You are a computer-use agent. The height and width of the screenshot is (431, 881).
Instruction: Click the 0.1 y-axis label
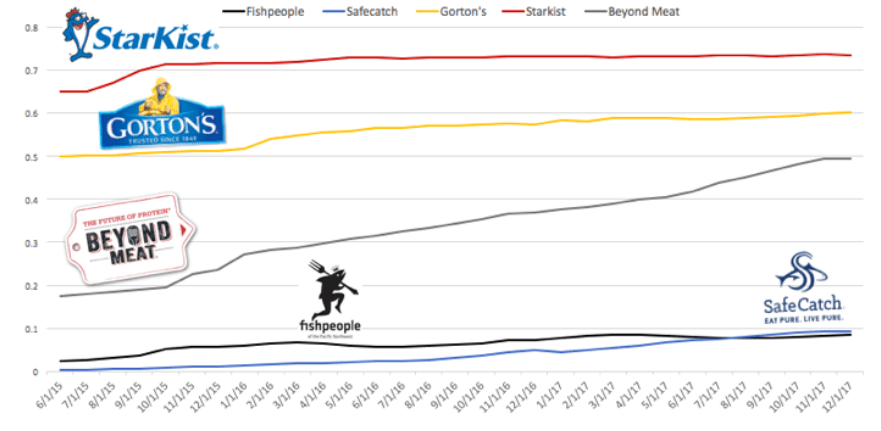33,329
